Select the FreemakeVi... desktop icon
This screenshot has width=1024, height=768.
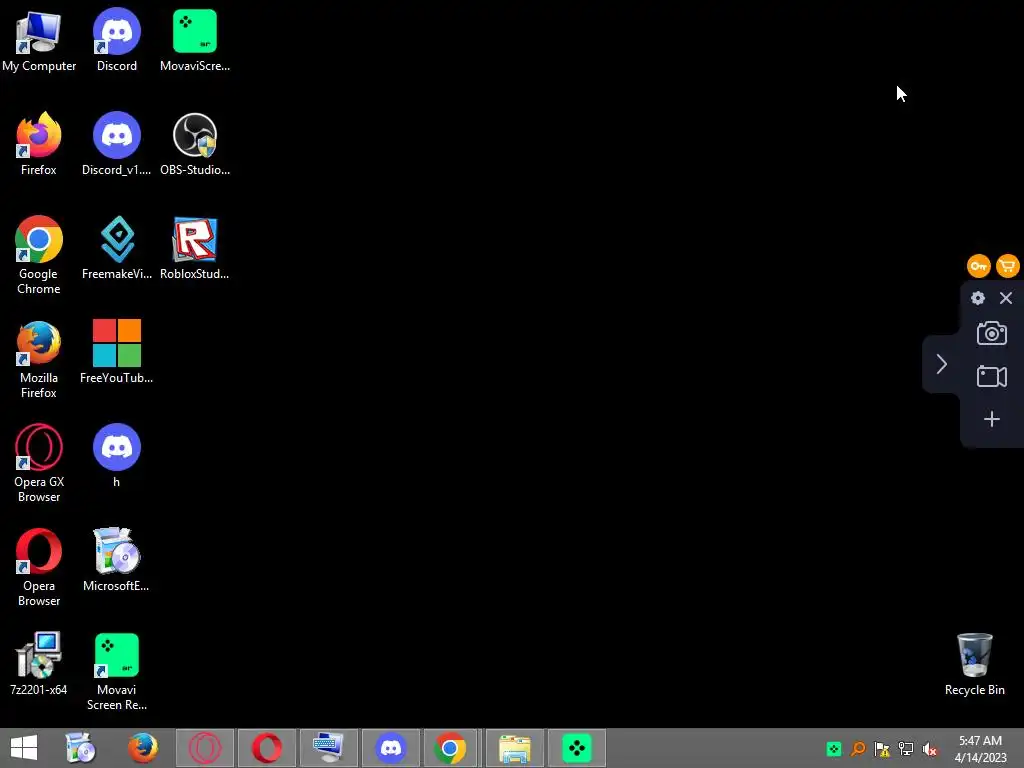(117, 248)
